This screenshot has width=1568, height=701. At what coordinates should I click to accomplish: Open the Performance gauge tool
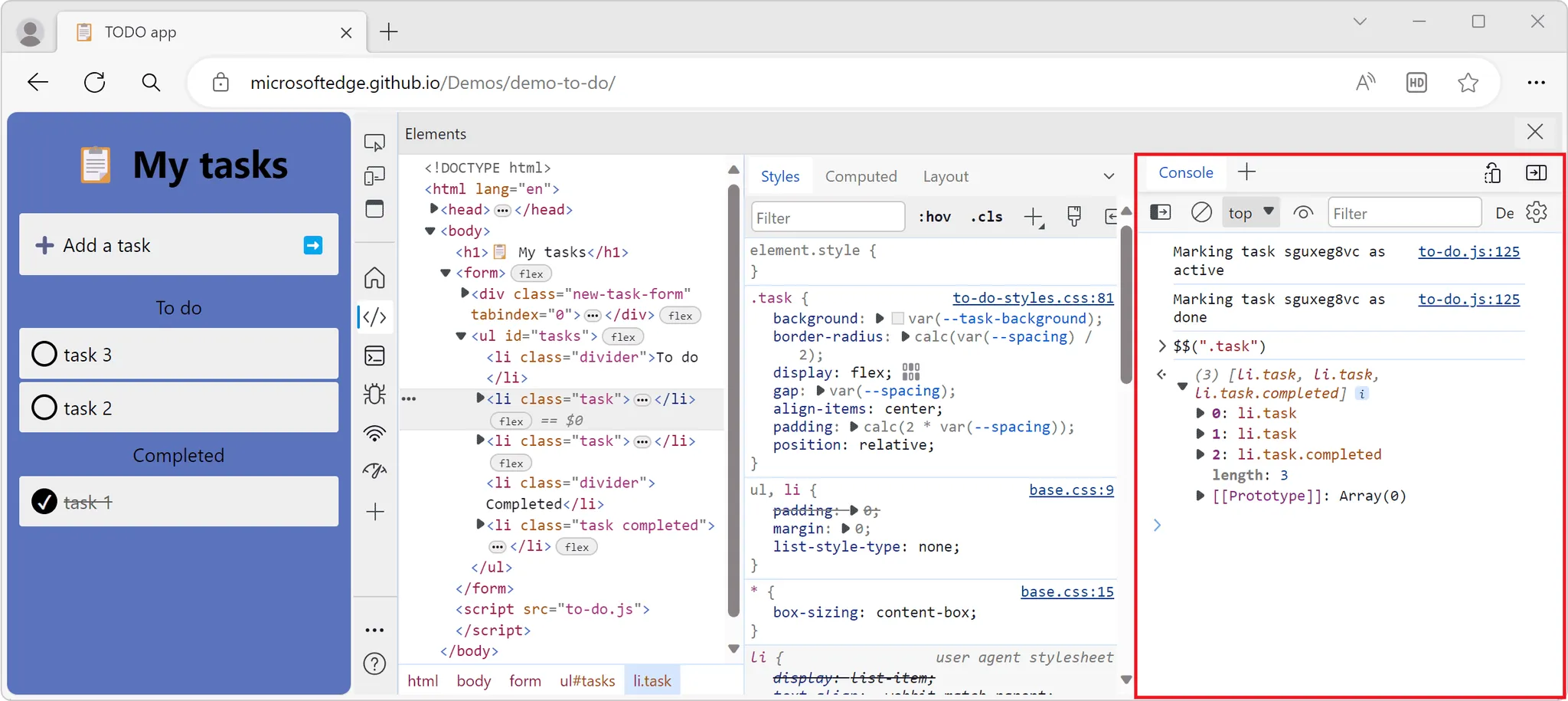click(374, 471)
